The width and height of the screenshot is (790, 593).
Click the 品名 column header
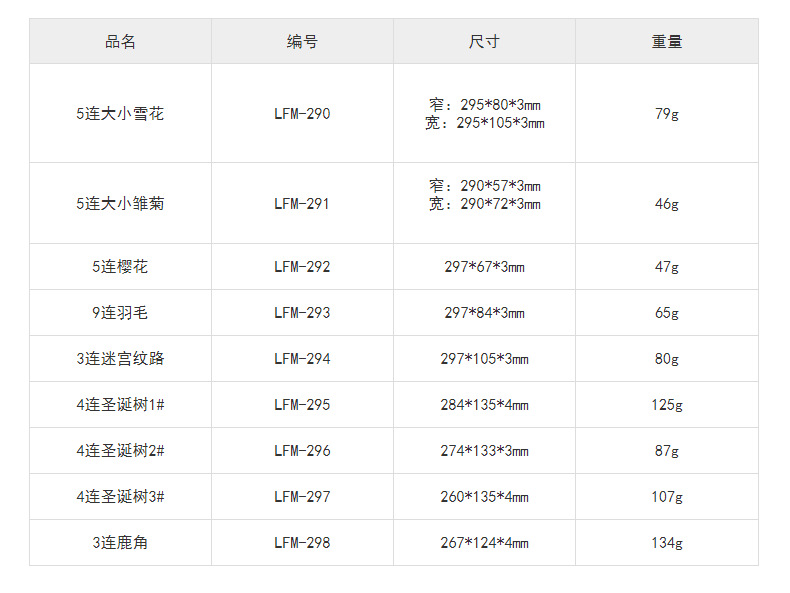pos(120,42)
